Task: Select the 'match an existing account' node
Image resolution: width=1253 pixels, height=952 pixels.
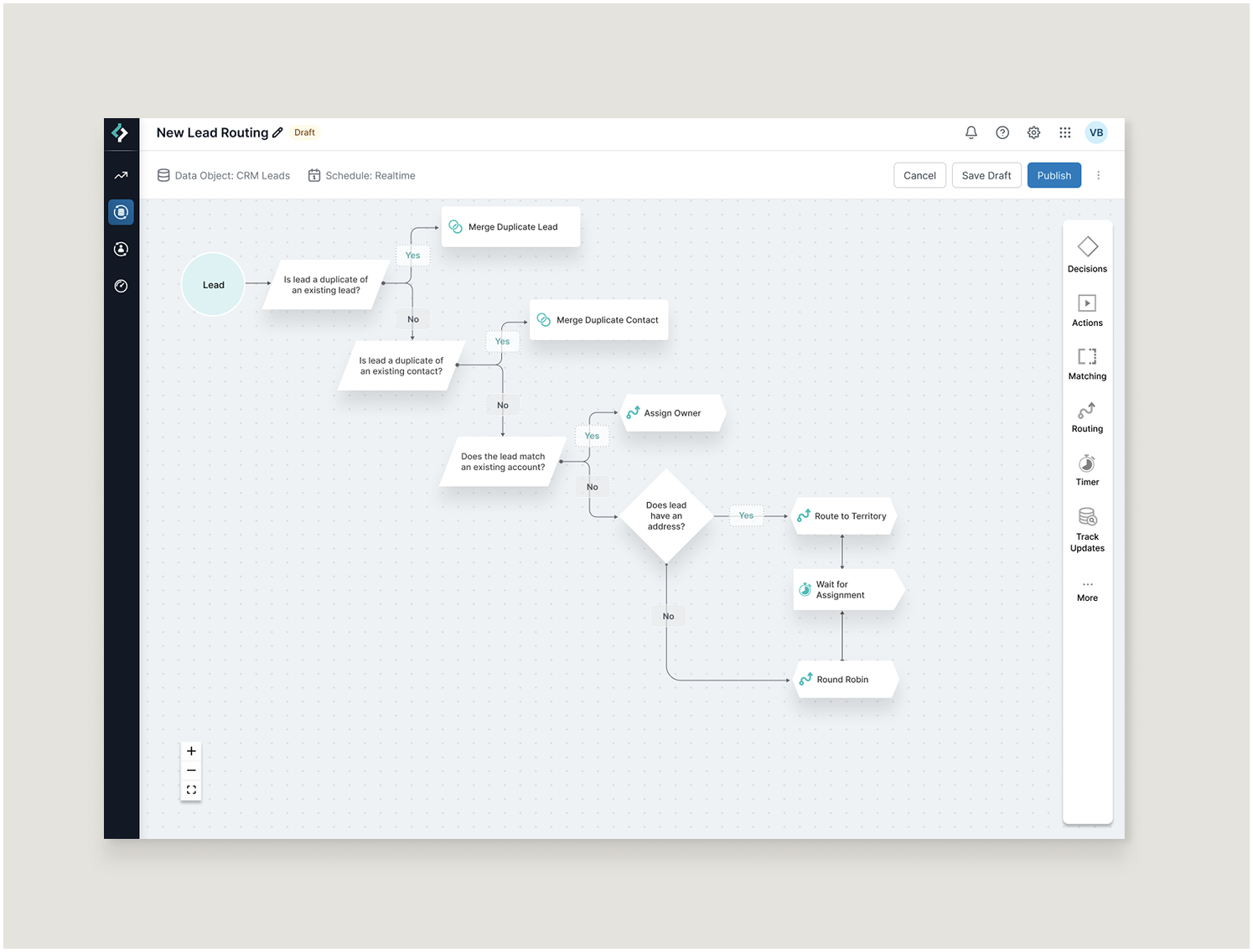Action: [503, 462]
